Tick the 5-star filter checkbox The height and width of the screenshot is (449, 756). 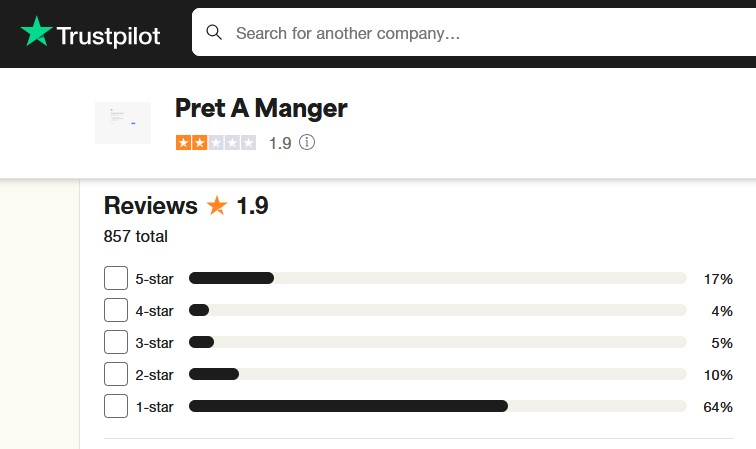pos(116,278)
